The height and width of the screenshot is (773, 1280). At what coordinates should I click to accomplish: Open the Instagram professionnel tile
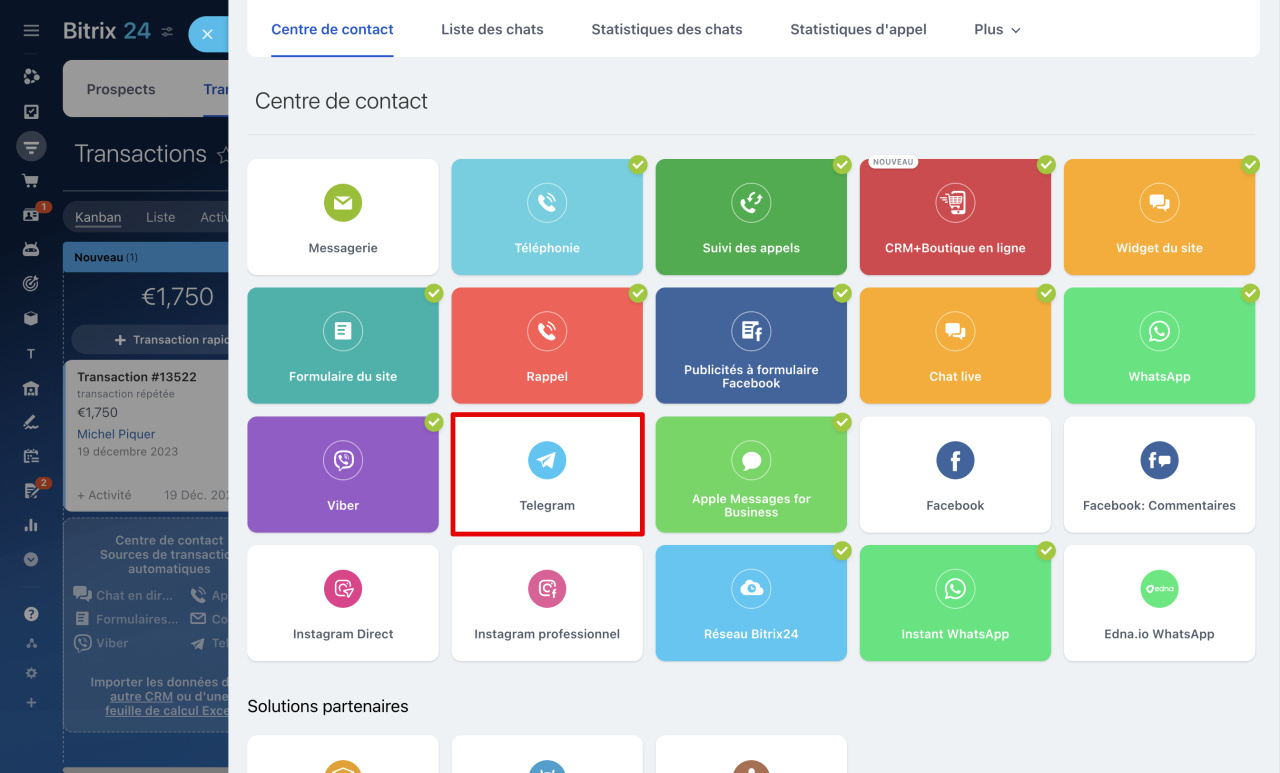click(x=547, y=603)
